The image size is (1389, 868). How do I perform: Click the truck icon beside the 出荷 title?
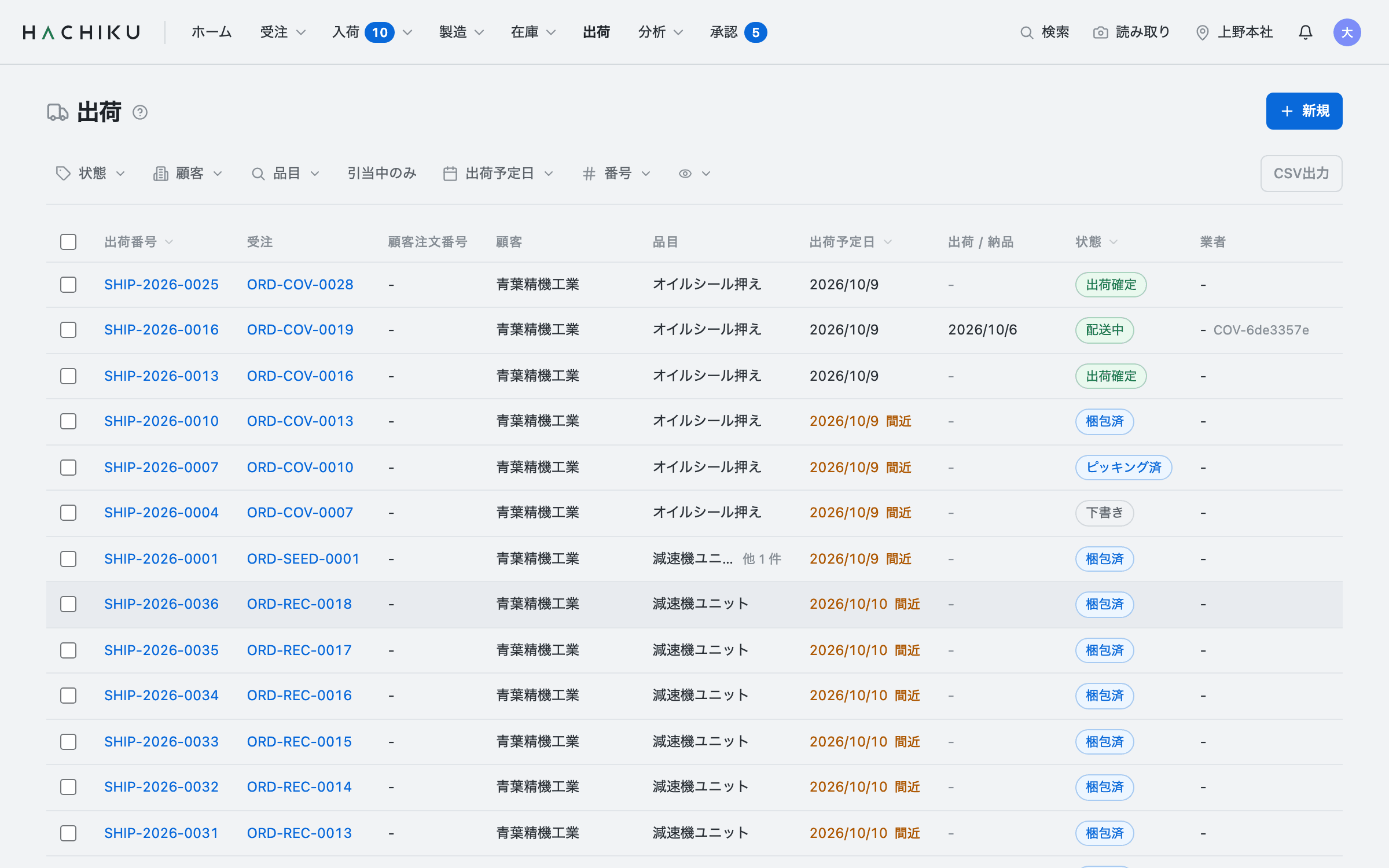pyautogui.click(x=57, y=112)
